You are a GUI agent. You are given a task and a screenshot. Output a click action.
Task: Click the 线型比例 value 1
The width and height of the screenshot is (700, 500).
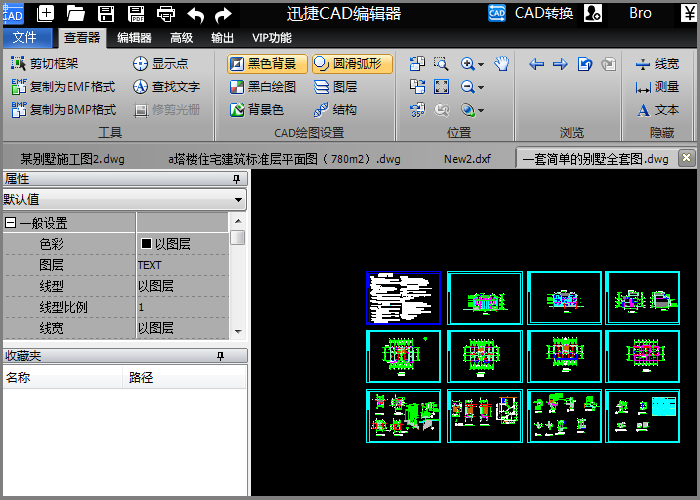[x=183, y=307]
